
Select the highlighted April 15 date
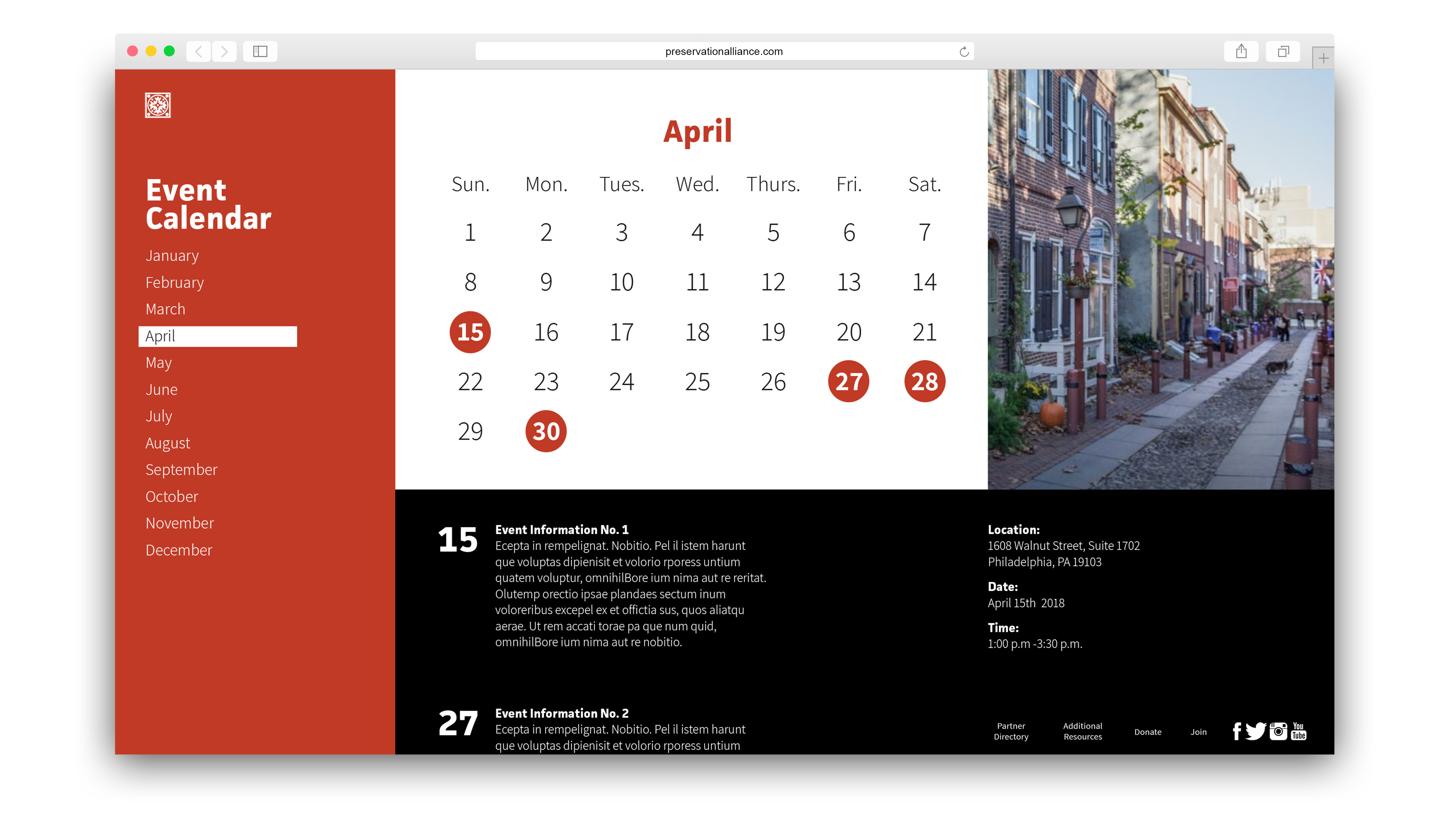(470, 332)
